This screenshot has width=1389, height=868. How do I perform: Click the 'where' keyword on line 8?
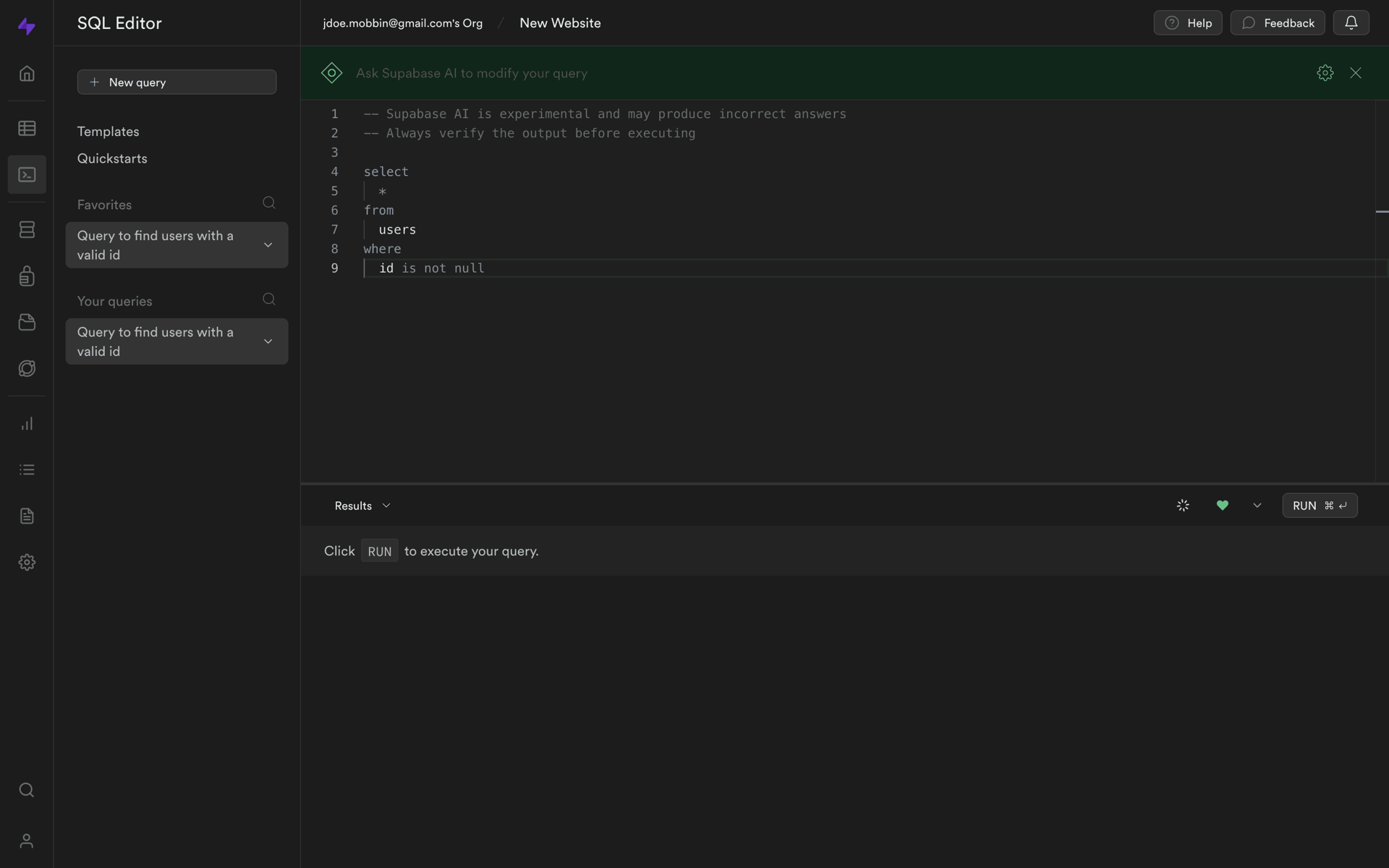[382, 249]
